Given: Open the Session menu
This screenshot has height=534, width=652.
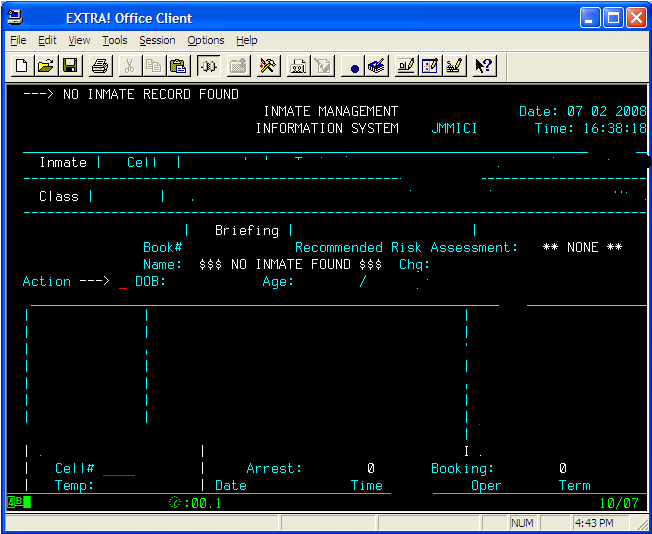Looking at the screenshot, I should point(157,40).
